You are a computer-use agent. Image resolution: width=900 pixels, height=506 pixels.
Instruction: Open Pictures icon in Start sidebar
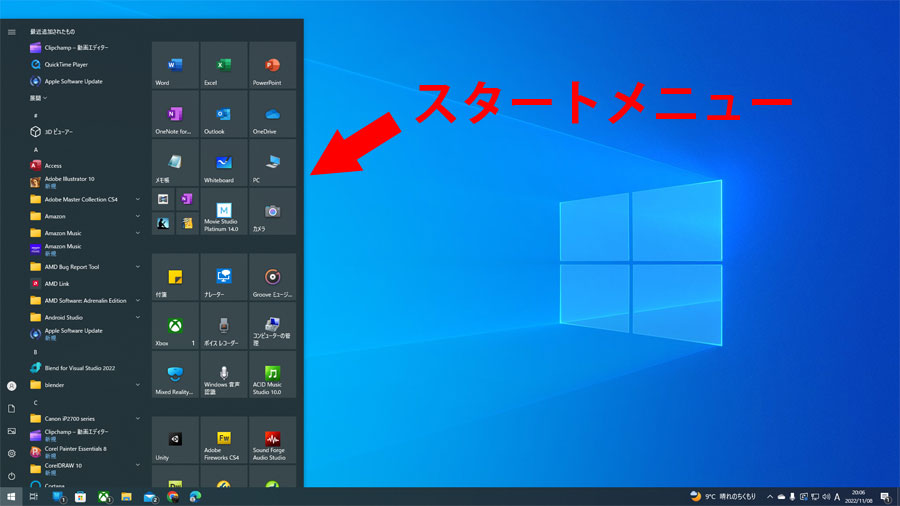(11, 431)
